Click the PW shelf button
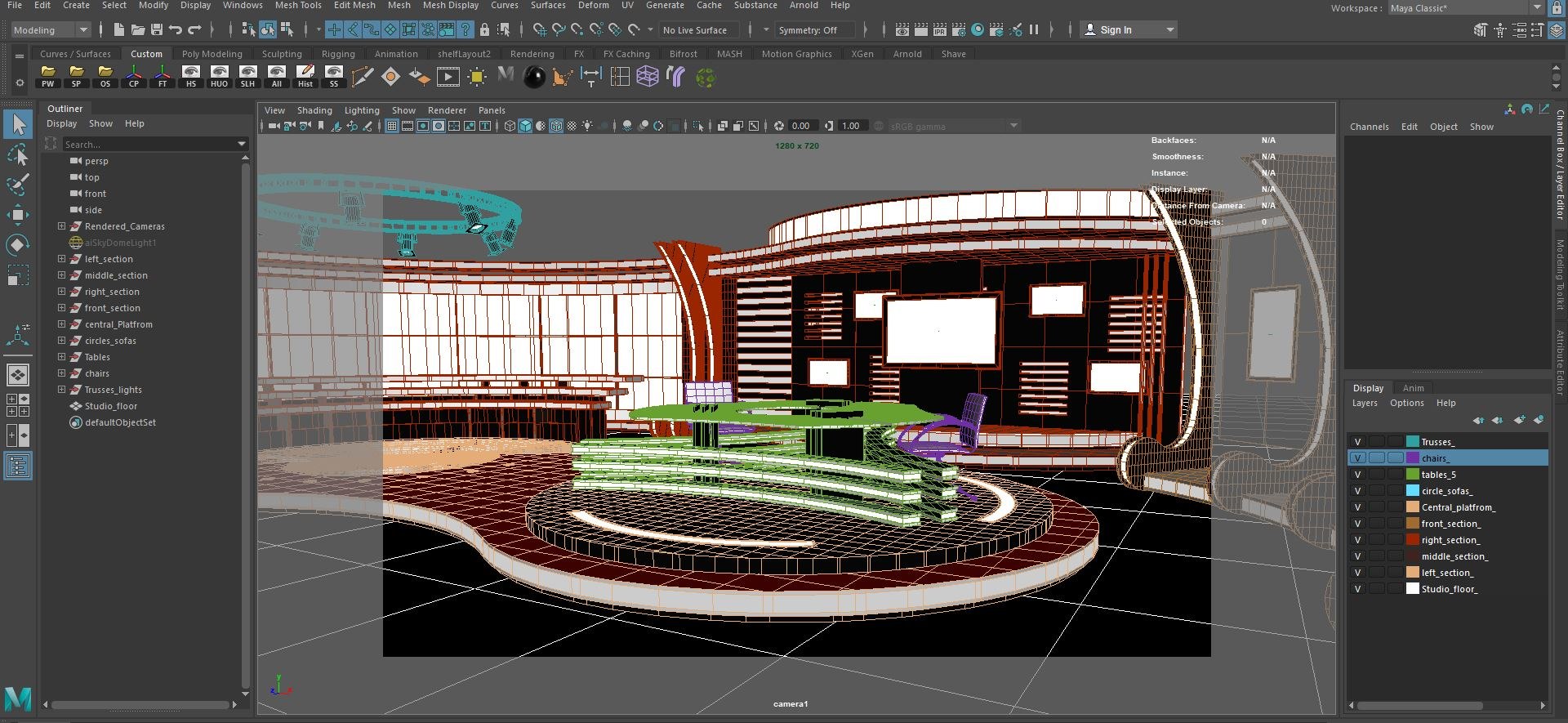Screen dimensions: 1568x723 (48, 77)
